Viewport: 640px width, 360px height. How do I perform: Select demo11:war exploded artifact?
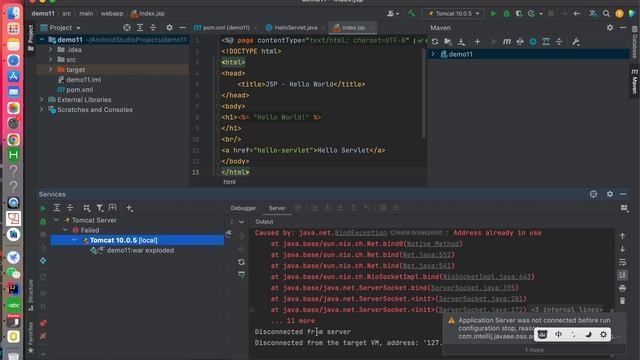[140, 251]
